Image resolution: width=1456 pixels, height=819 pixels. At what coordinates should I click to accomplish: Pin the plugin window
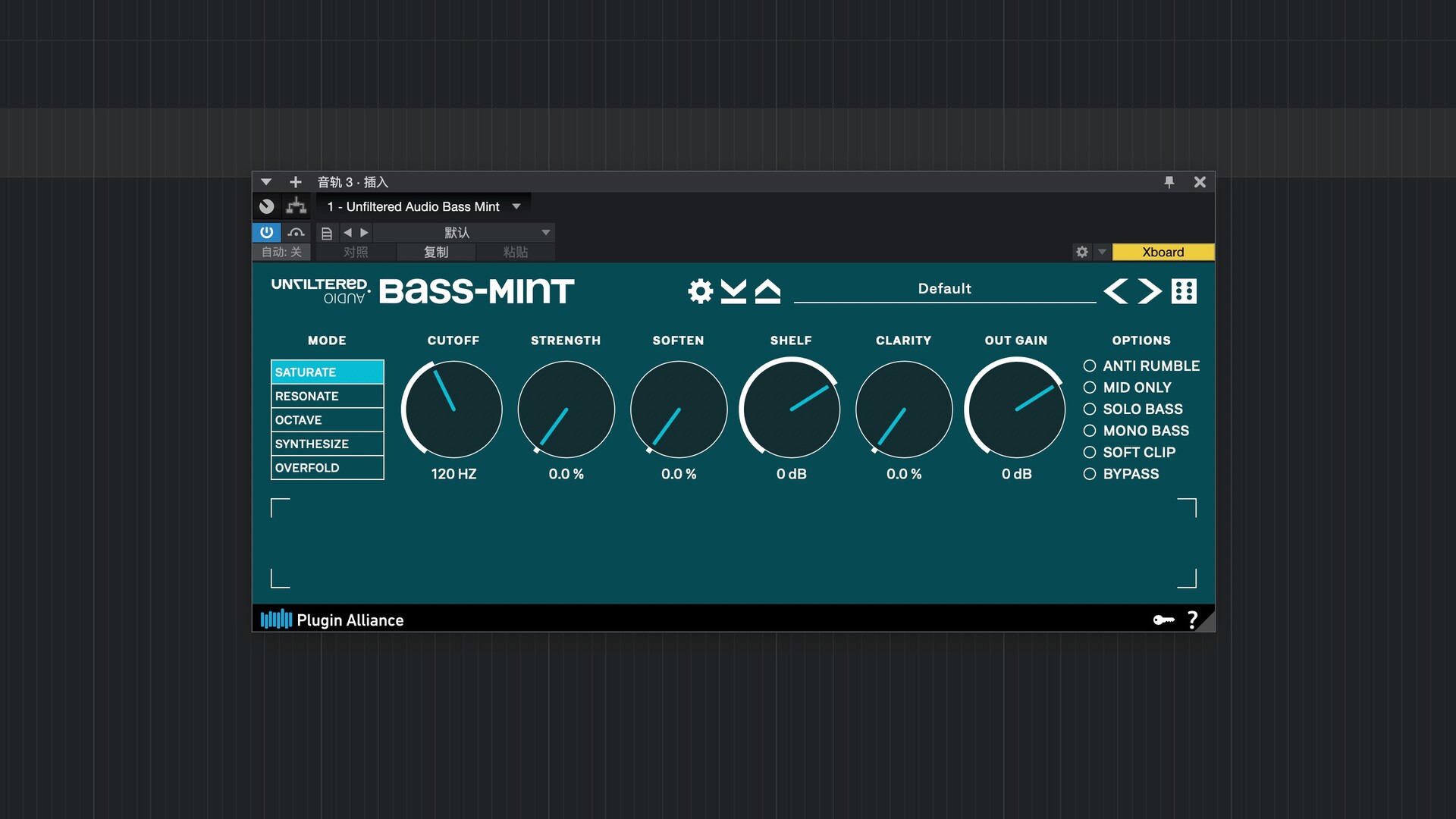click(x=1169, y=182)
